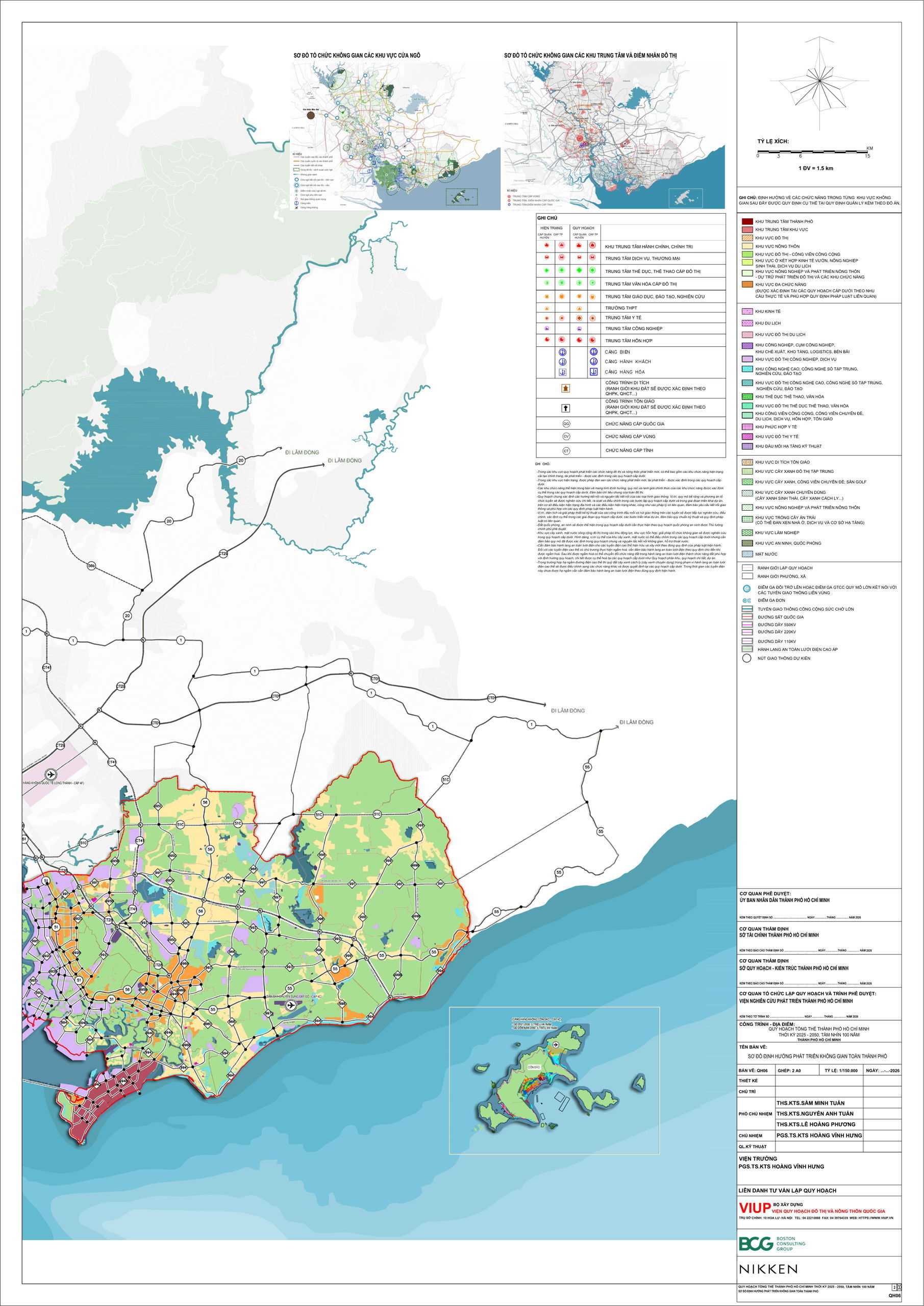
Task: Click the CẢNG HÀNH KHÁCH legend label
Action: pyautogui.click(x=628, y=362)
